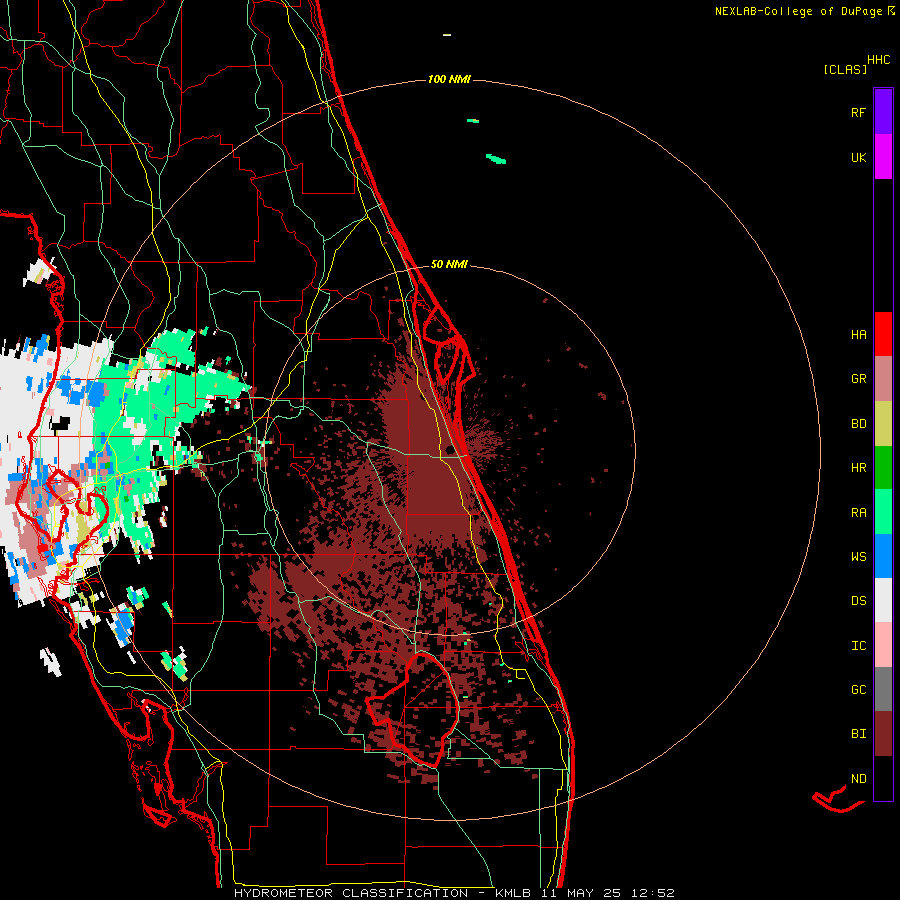Click the 'NEXLAB-College of DuPage' credit text

pyautogui.click(x=798, y=11)
